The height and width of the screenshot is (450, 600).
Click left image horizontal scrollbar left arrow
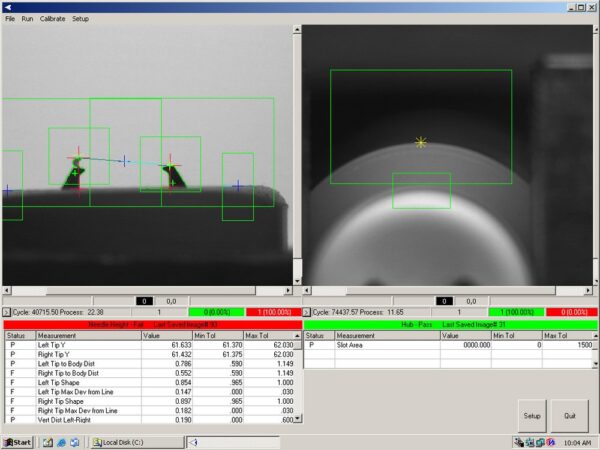pos(7,290)
